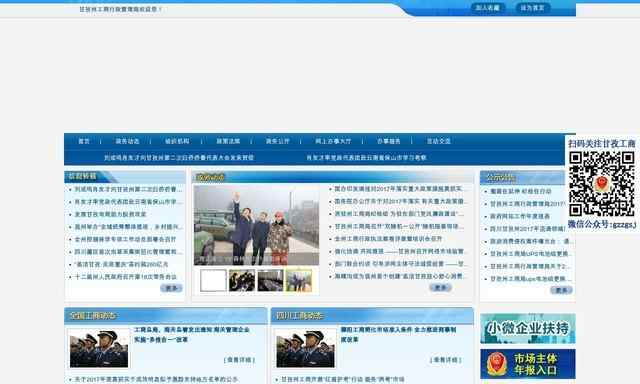Open the 政策法规 navigation item

coord(228,141)
